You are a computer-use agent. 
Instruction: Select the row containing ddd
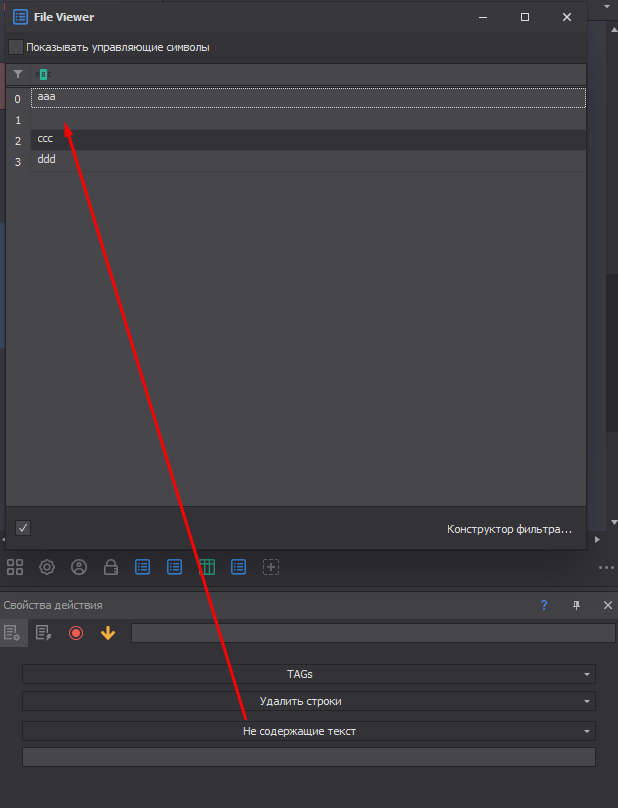[x=308, y=161]
